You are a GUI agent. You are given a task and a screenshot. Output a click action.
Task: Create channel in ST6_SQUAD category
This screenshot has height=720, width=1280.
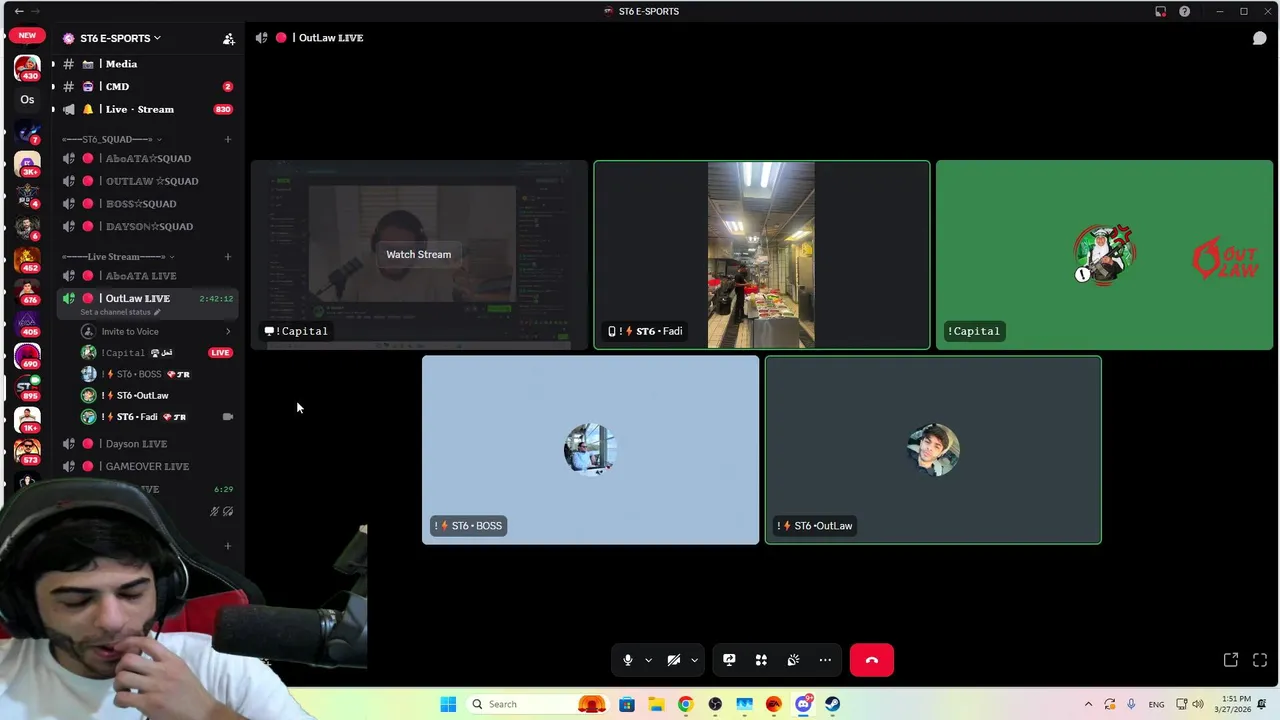point(228,139)
